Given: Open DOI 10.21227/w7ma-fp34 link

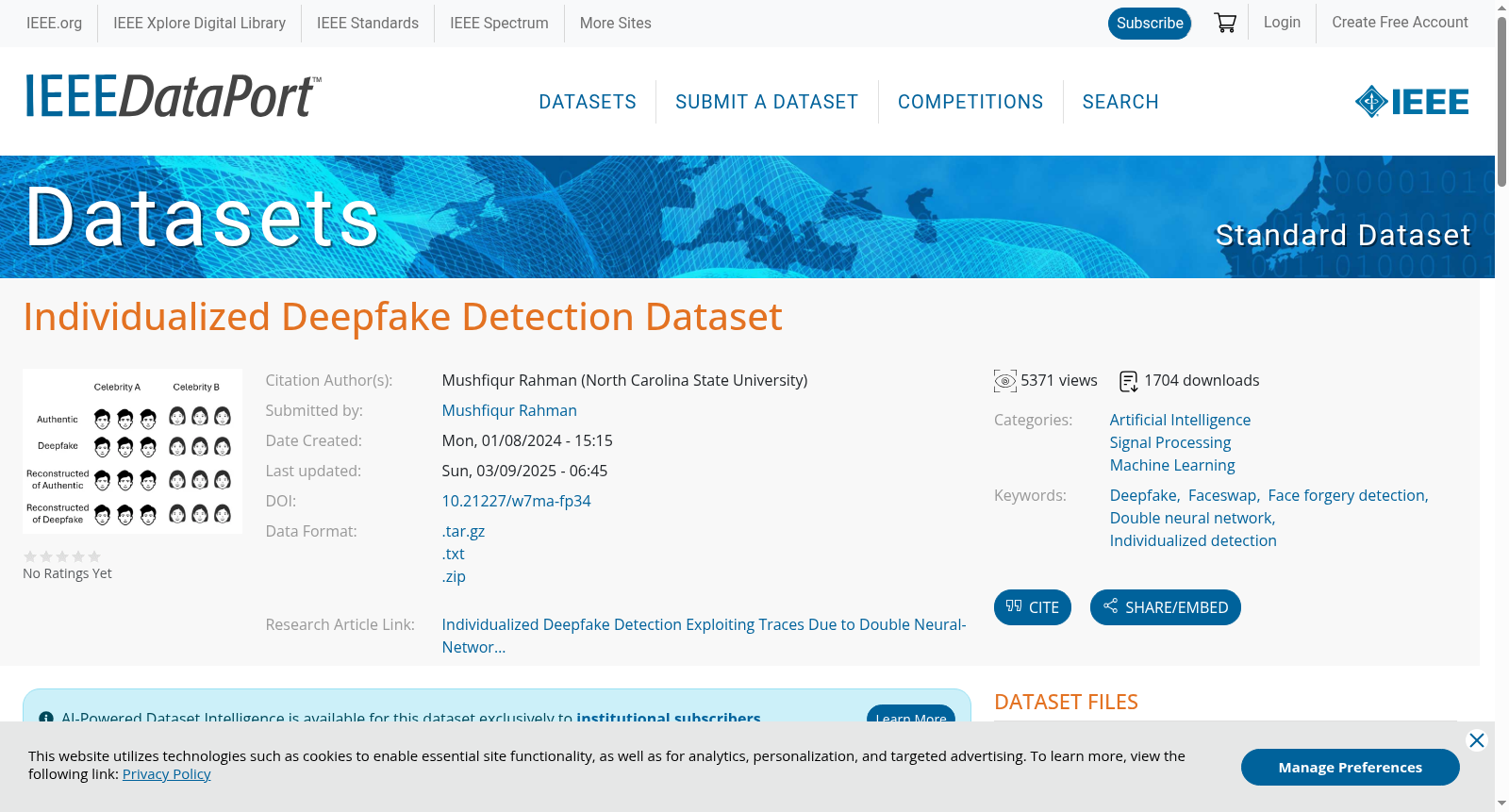Looking at the screenshot, I should point(516,502).
